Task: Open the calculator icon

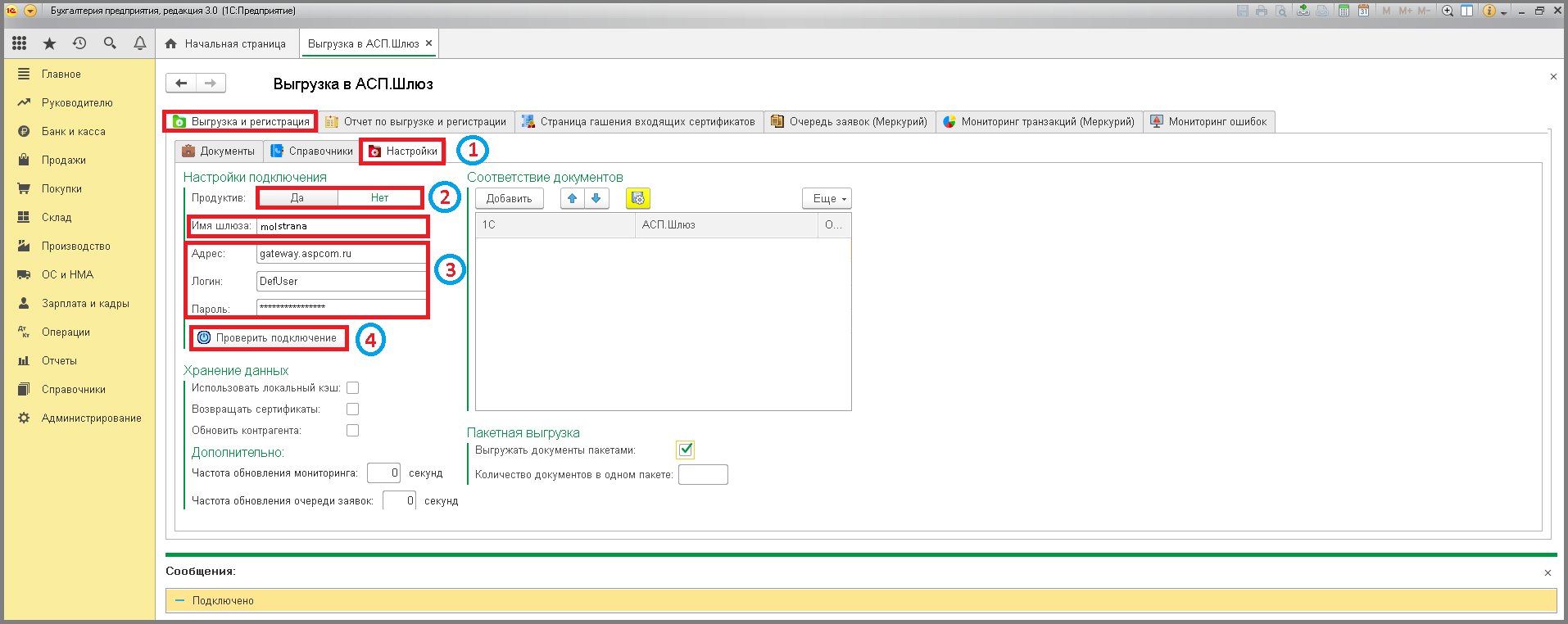Action: tap(1344, 11)
